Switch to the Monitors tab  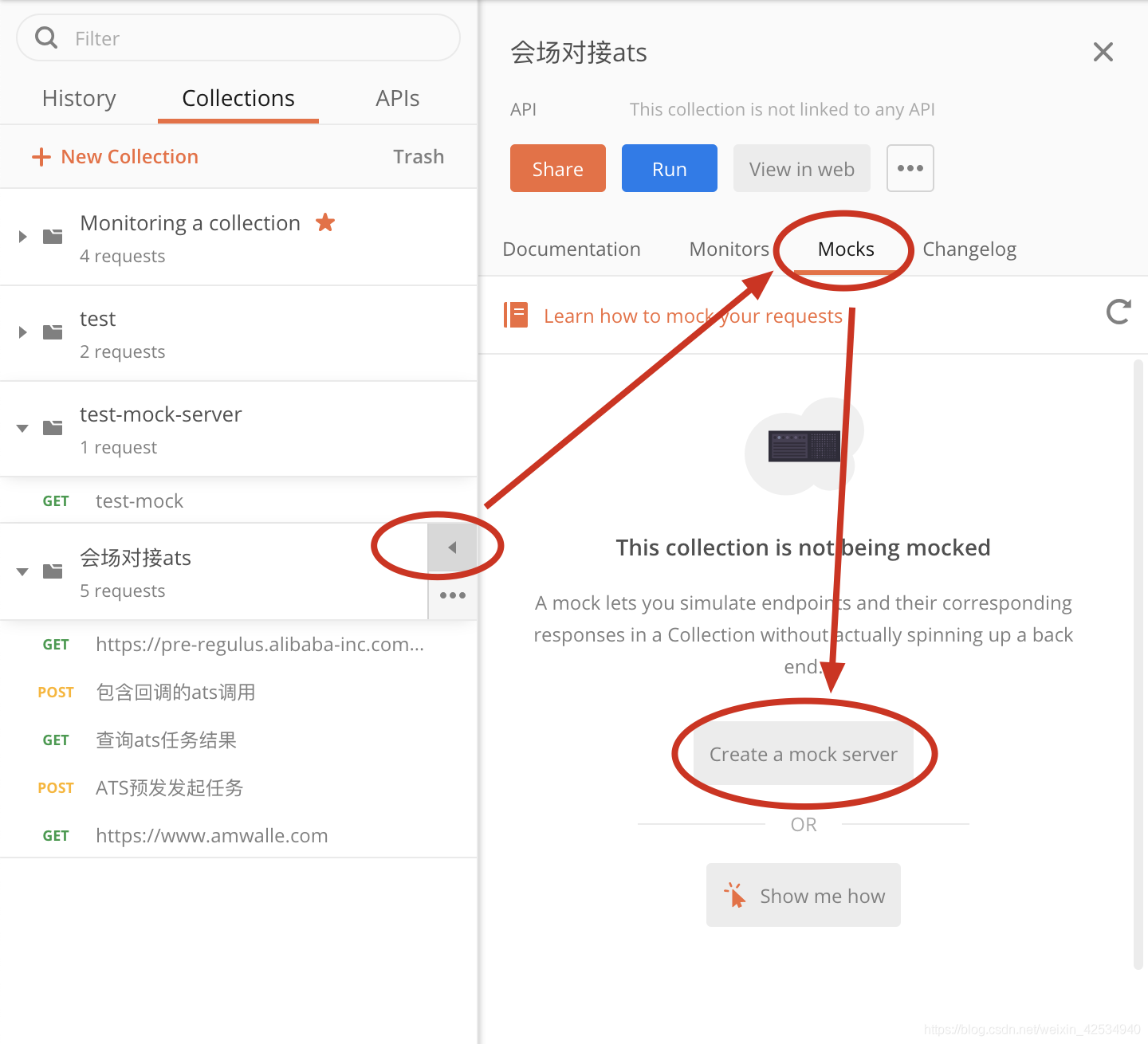tap(729, 249)
